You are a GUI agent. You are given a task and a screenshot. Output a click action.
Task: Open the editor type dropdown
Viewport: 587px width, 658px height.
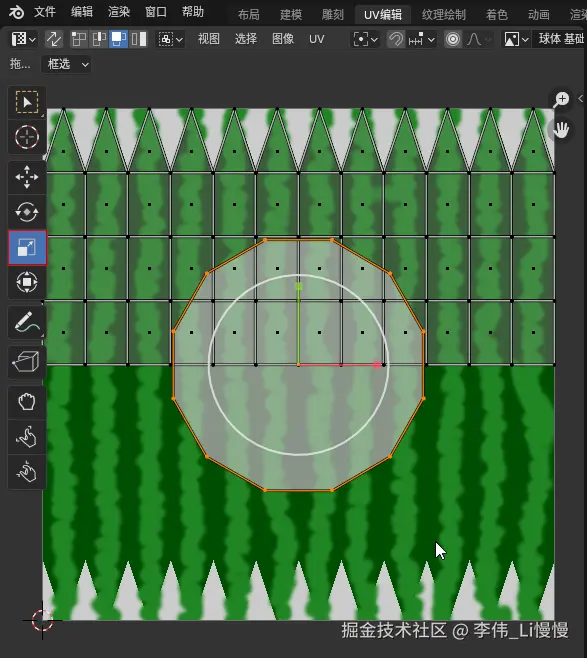(23, 39)
